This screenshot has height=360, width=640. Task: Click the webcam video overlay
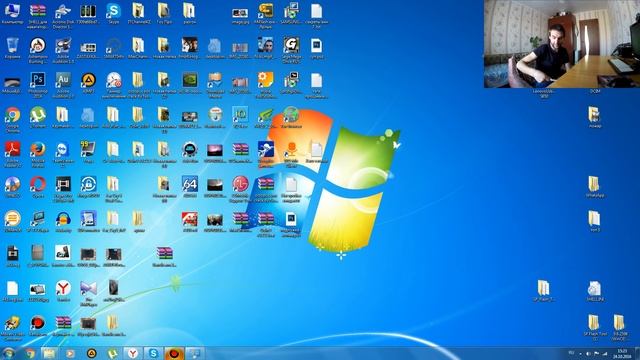pyautogui.click(x=562, y=44)
